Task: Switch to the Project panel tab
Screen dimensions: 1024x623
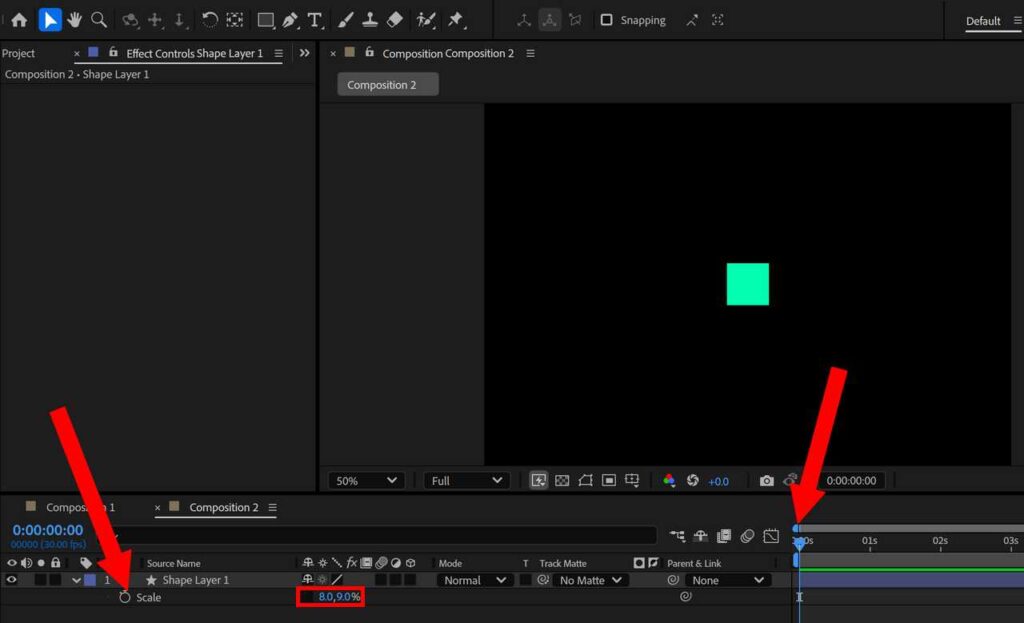Action: tap(18, 53)
